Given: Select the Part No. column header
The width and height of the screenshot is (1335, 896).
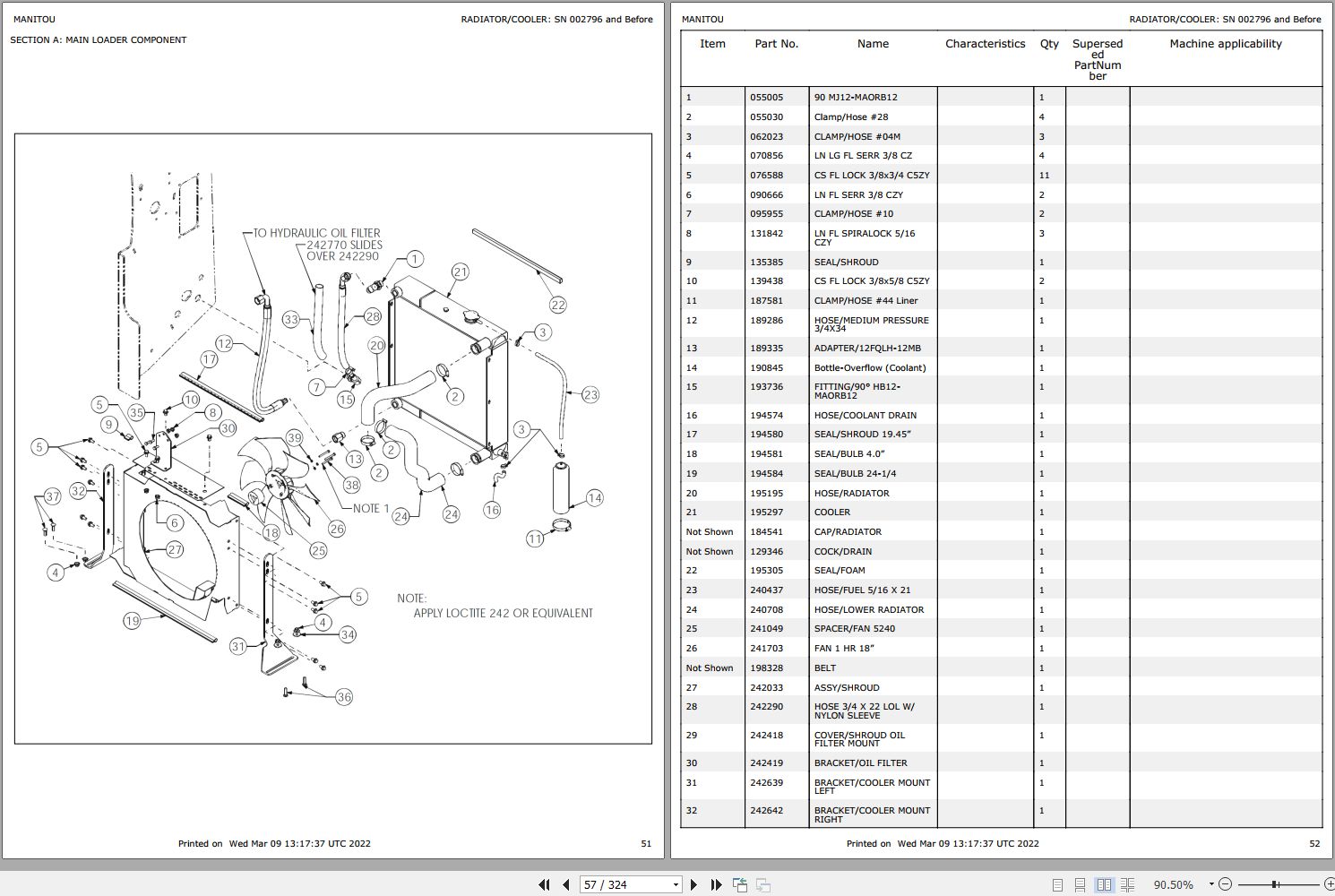Looking at the screenshot, I should (x=776, y=43).
